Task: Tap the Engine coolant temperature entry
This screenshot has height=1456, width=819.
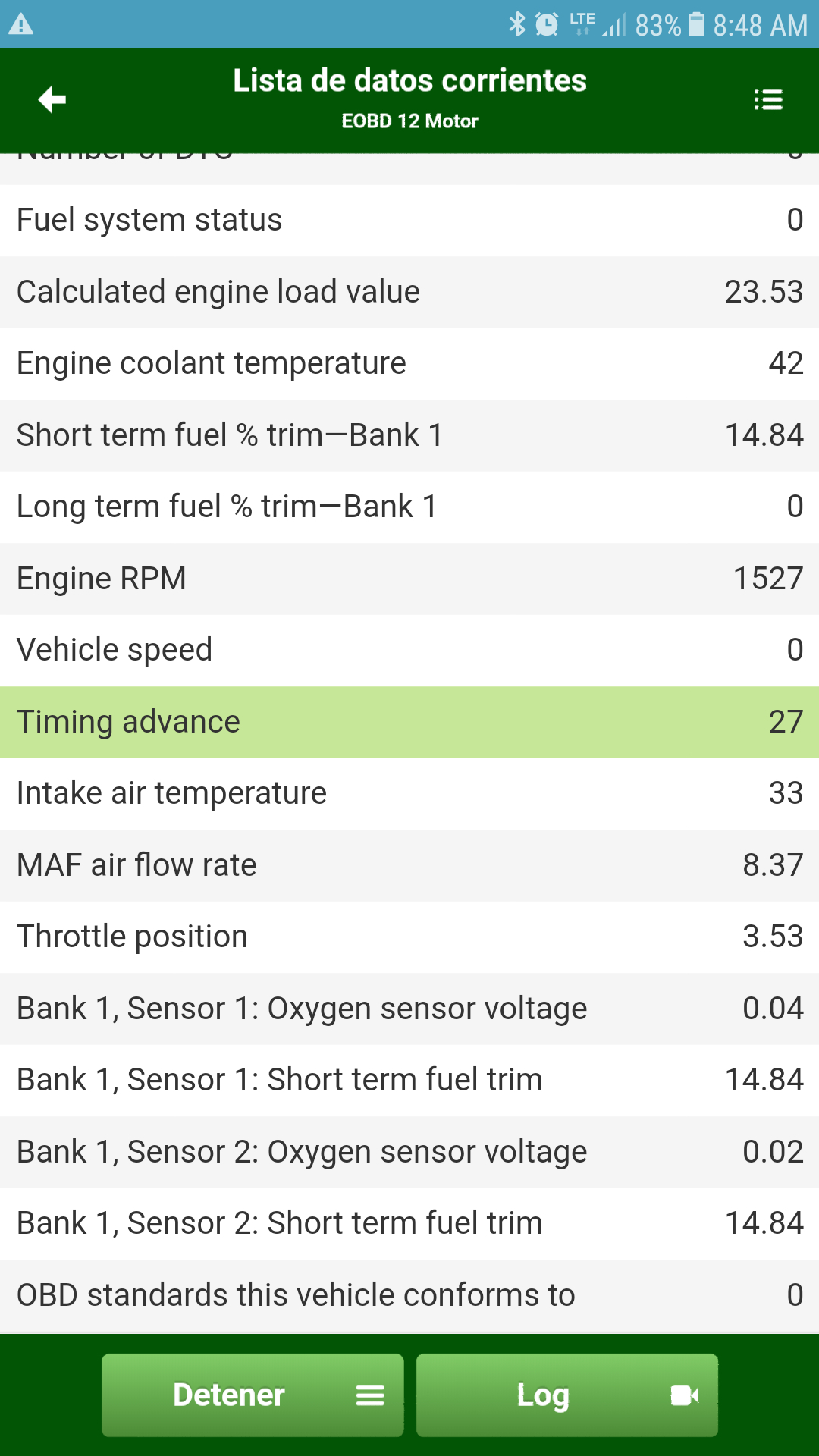Action: point(409,363)
